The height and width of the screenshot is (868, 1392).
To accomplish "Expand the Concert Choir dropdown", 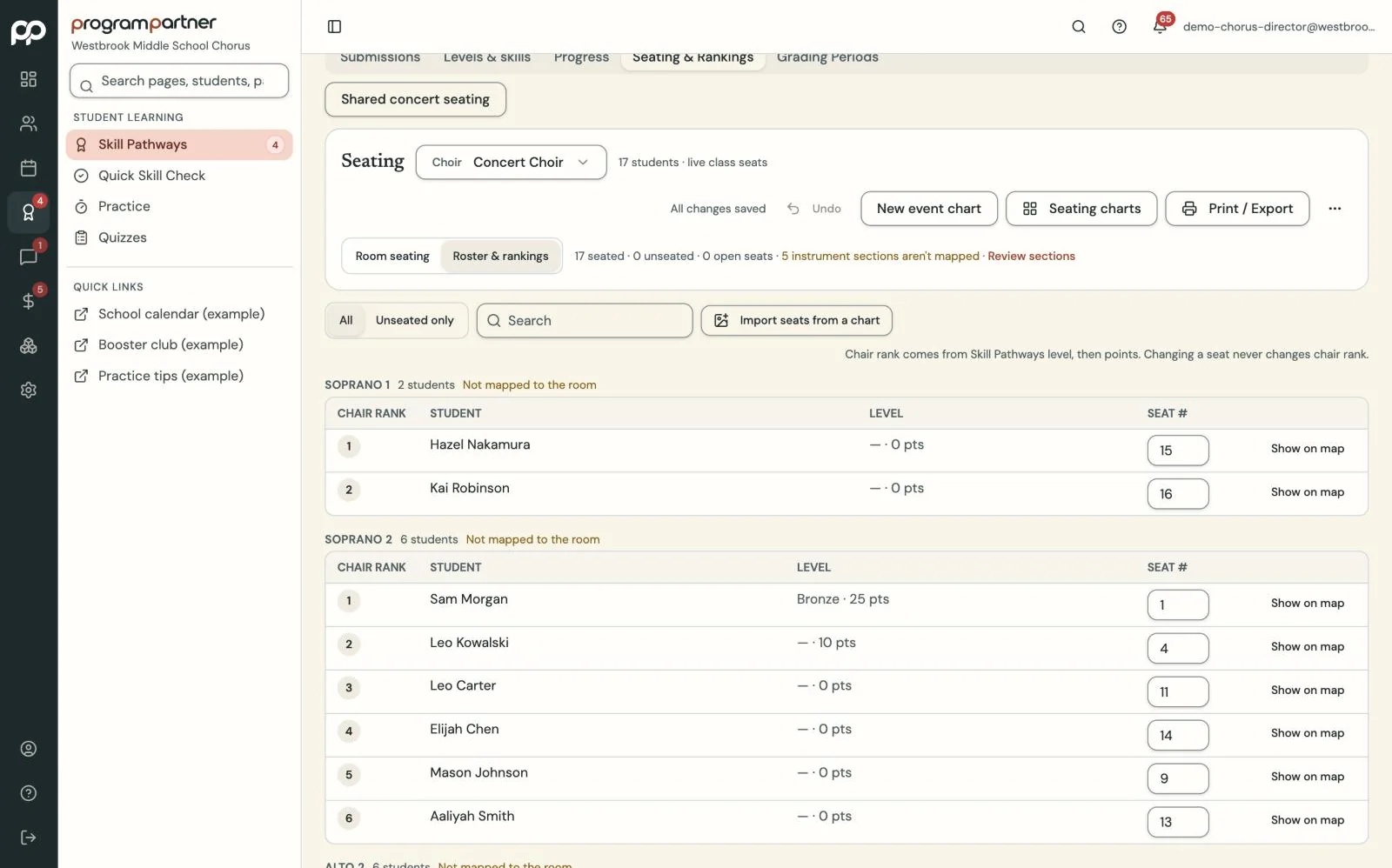I will tap(512, 163).
